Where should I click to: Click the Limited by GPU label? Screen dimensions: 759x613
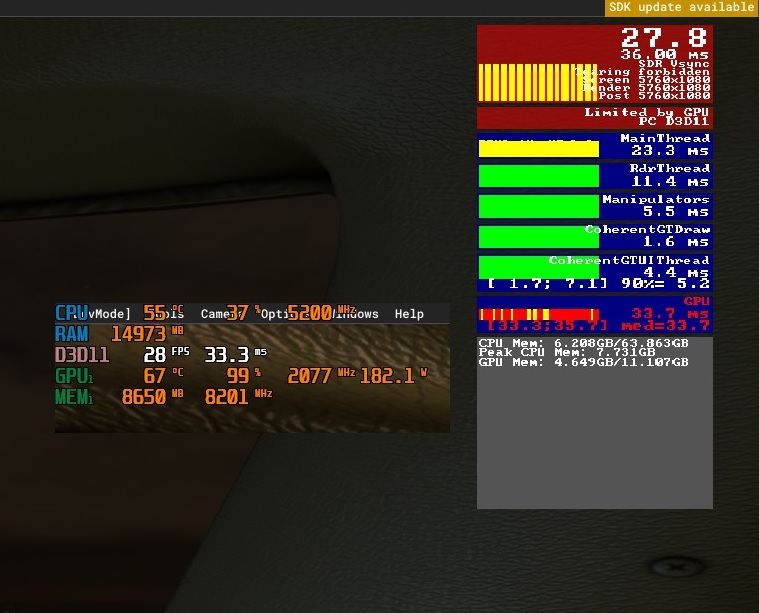coord(647,112)
